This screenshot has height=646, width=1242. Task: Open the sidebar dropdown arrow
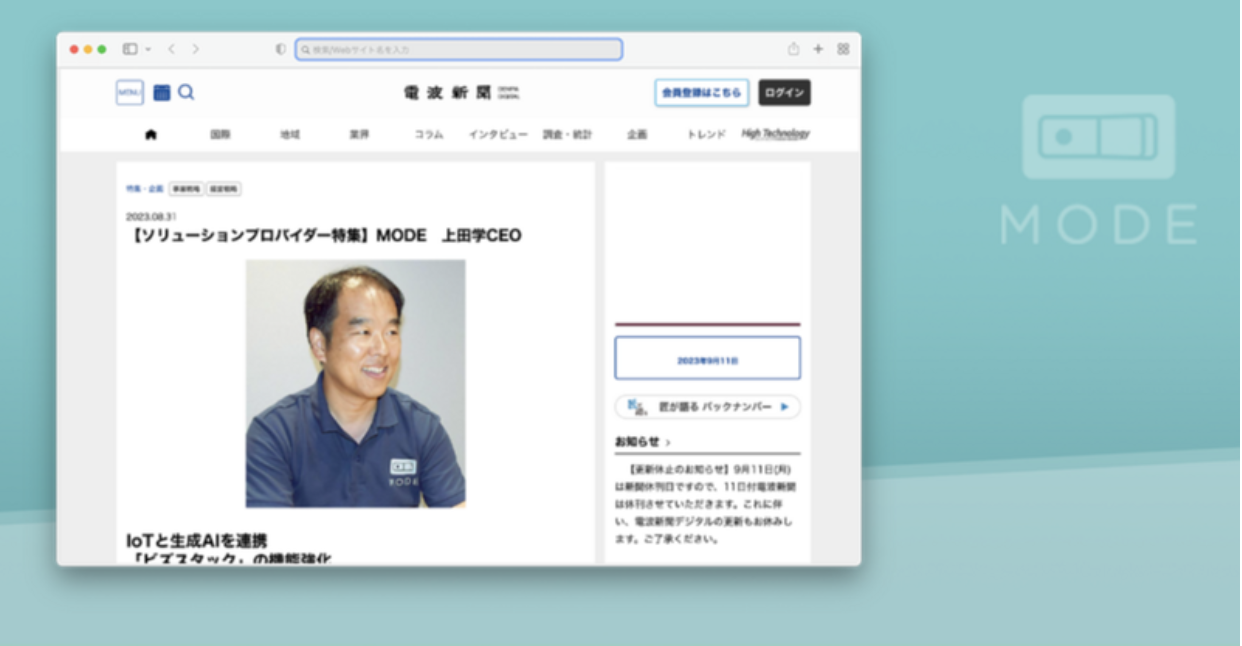(x=148, y=49)
